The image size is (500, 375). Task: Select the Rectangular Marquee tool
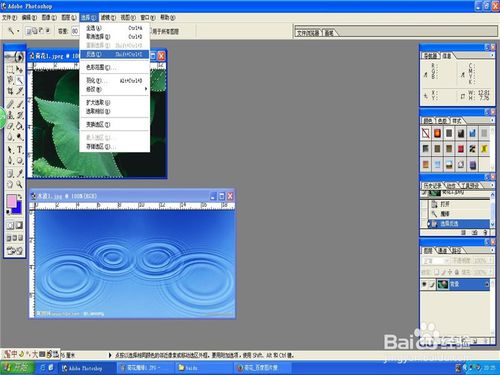tap(10, 69)
